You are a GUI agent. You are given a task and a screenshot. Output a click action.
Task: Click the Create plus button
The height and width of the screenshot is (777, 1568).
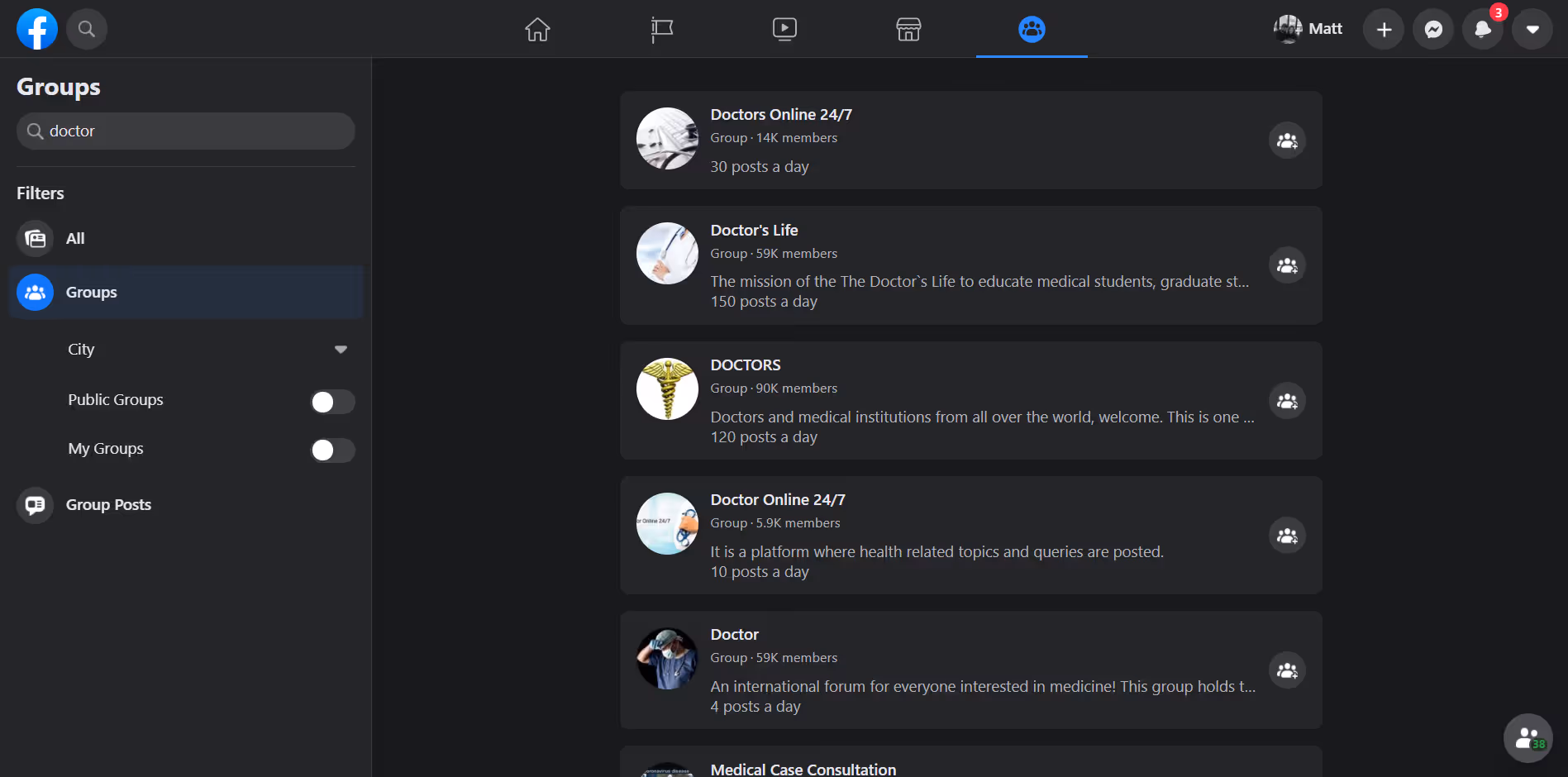1384,29
